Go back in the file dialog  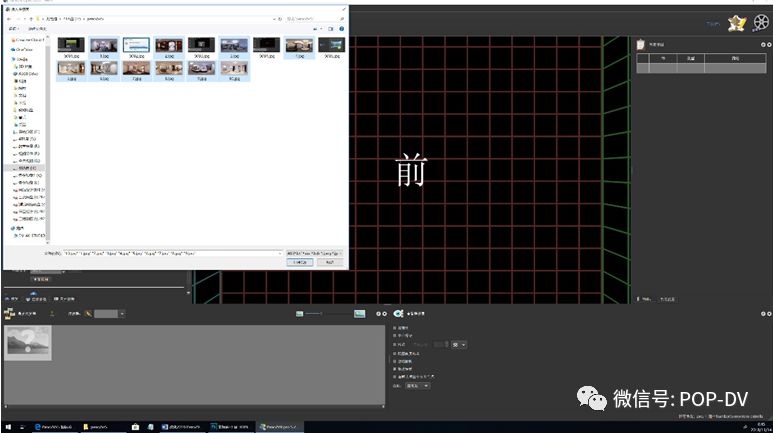click(x=9, y=19)
